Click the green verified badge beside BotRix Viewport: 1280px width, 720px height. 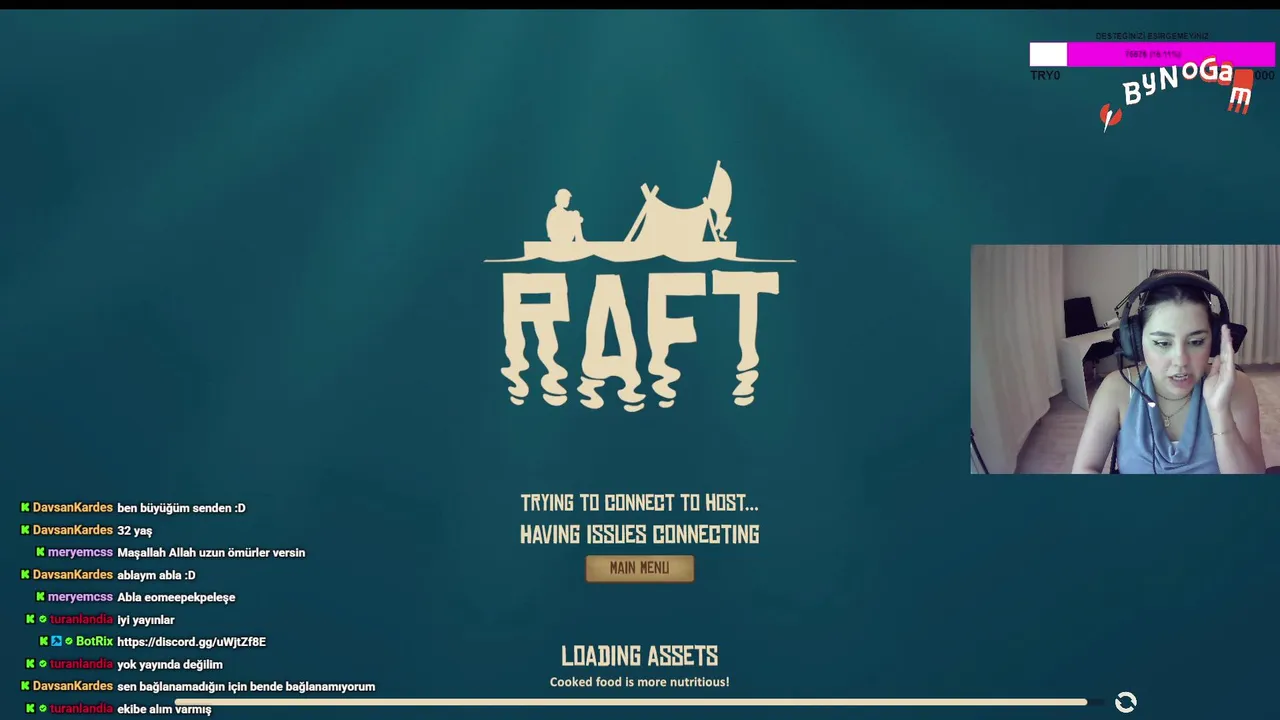tap(69, 642)
